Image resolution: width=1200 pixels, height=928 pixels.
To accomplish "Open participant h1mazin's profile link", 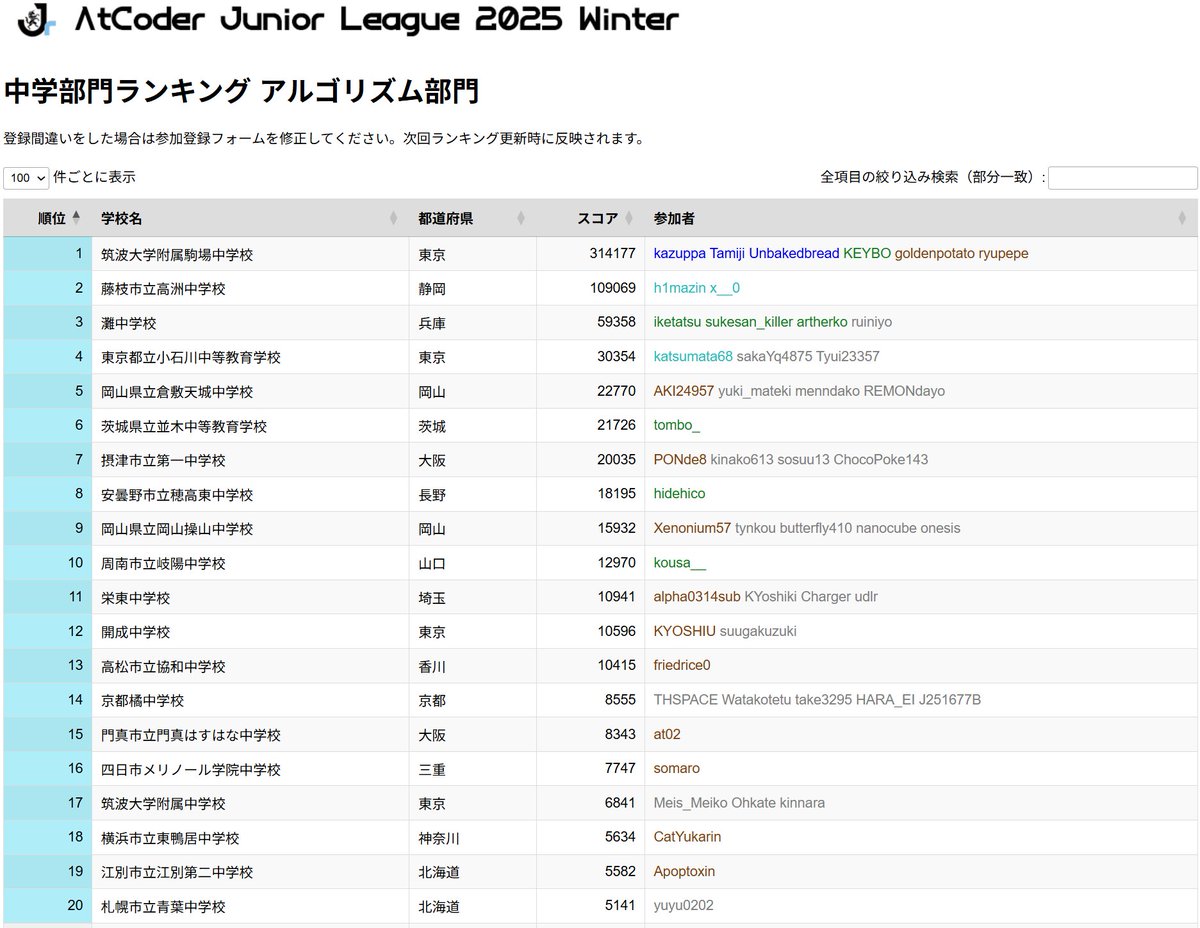I will [x=680, y=288].
